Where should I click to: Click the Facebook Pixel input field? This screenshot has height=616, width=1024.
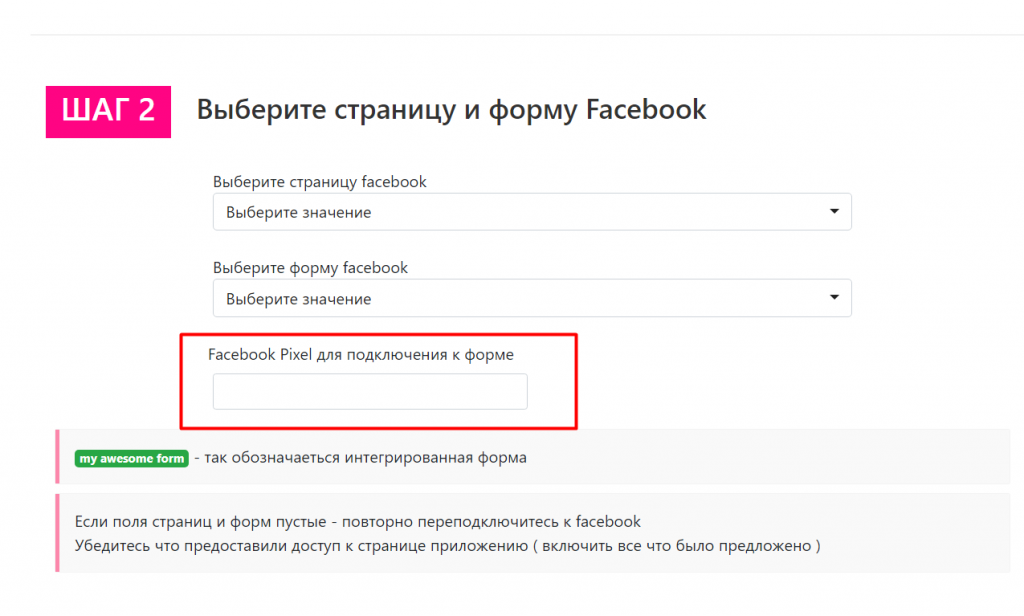370,391
